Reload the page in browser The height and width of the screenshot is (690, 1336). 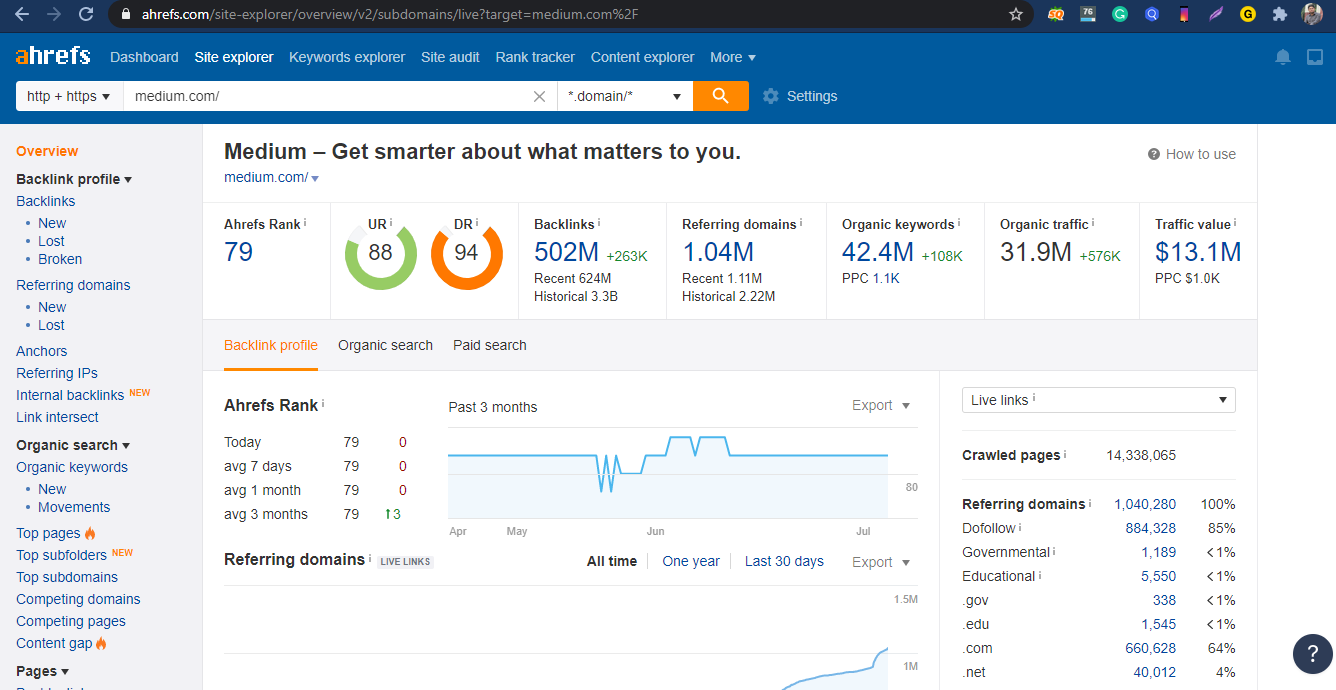point(86,14)
